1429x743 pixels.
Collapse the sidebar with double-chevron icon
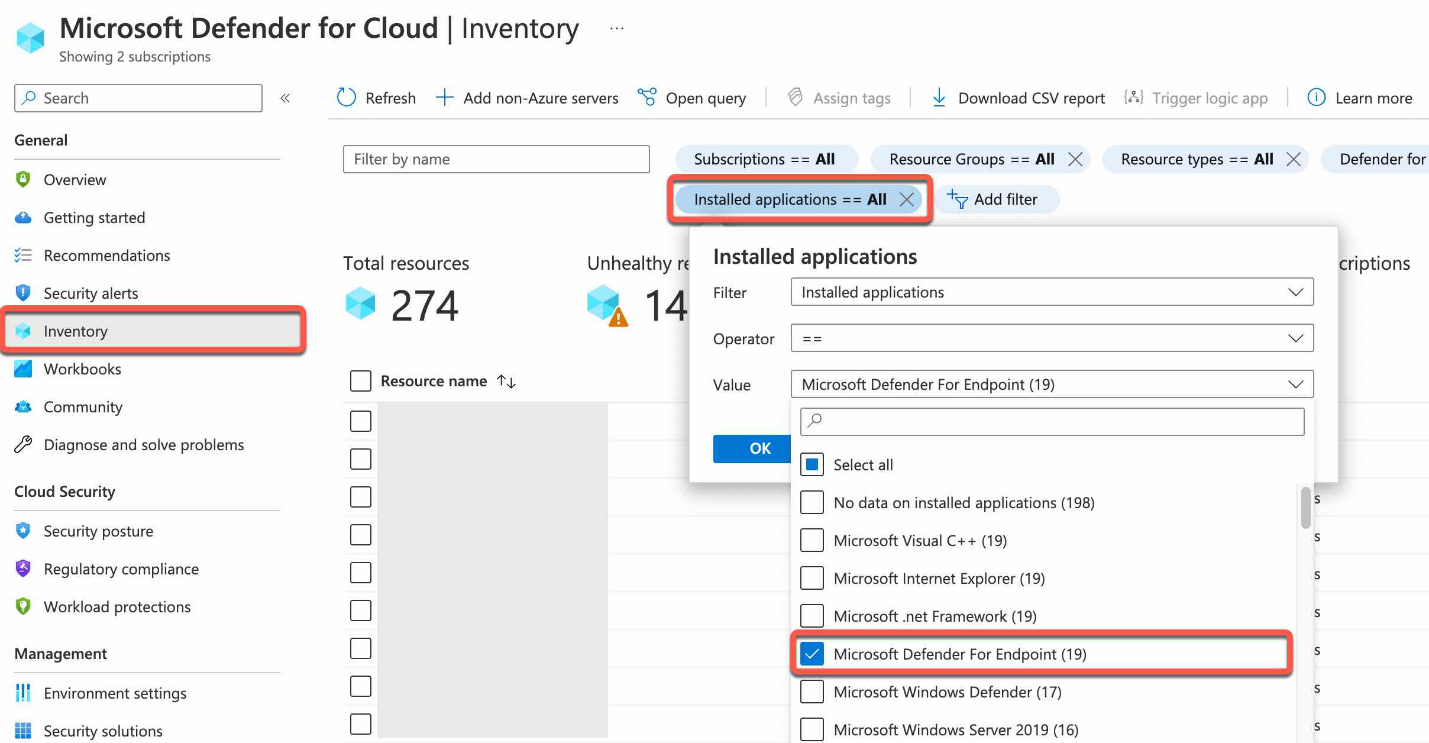pyautogui.click(x=285, y=98)
